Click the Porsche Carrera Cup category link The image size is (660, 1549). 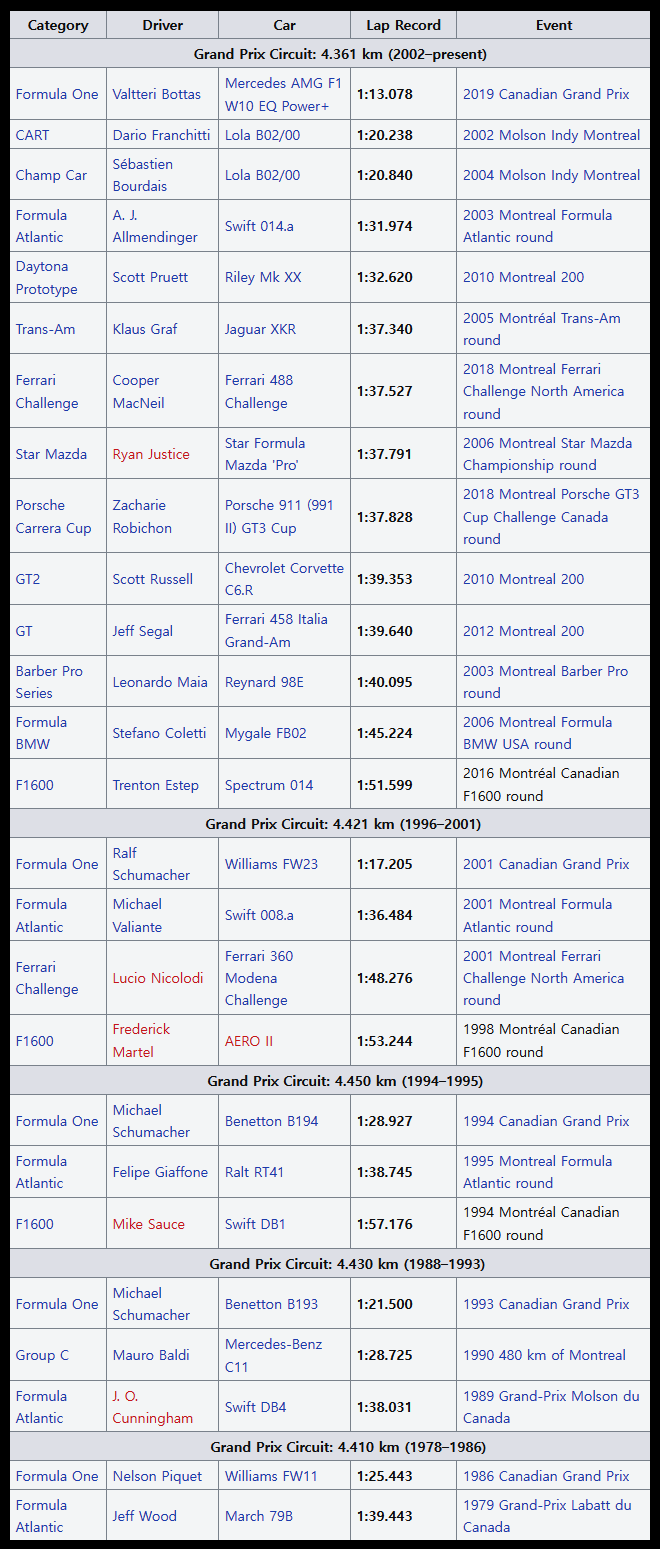click(53, 516)
